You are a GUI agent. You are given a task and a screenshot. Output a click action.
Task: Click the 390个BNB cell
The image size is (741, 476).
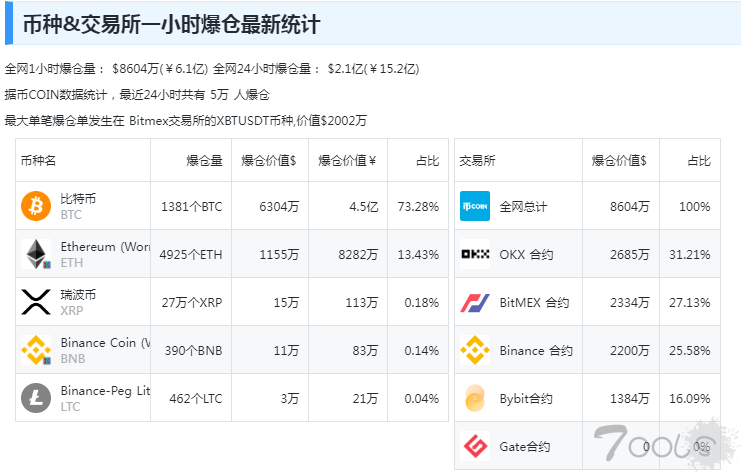pyautogui.click(x=193, y=351)
